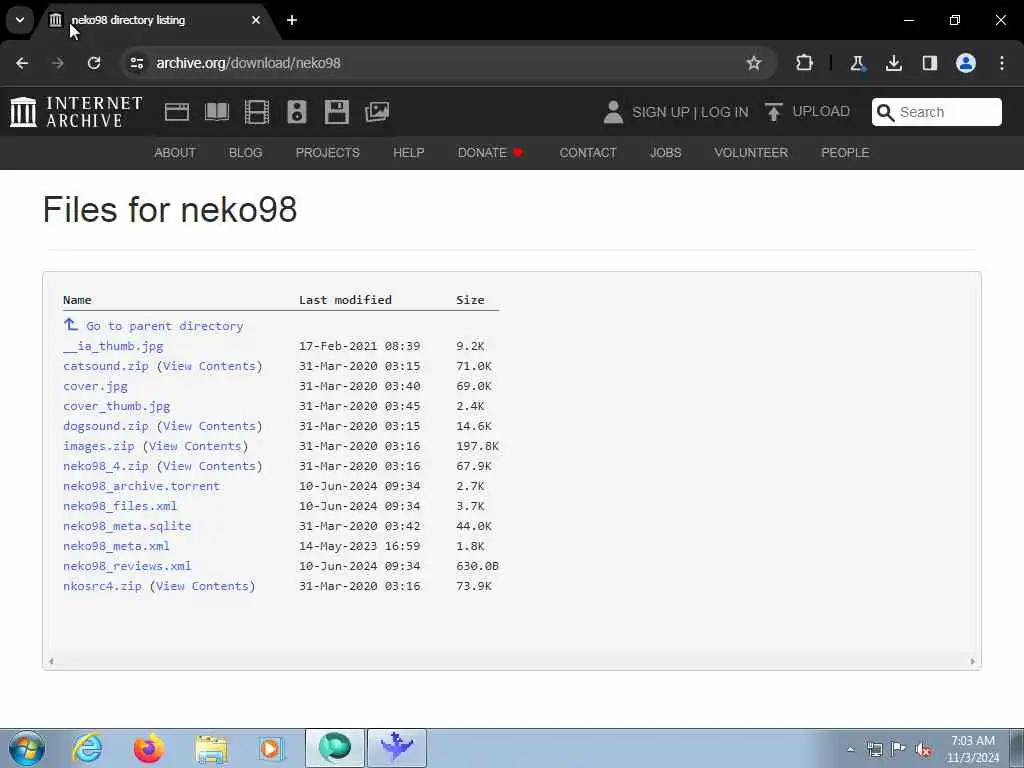The height and width of the screenshot is (768, 1024).
Task: View Contents of images.zip
Action: 195,446
